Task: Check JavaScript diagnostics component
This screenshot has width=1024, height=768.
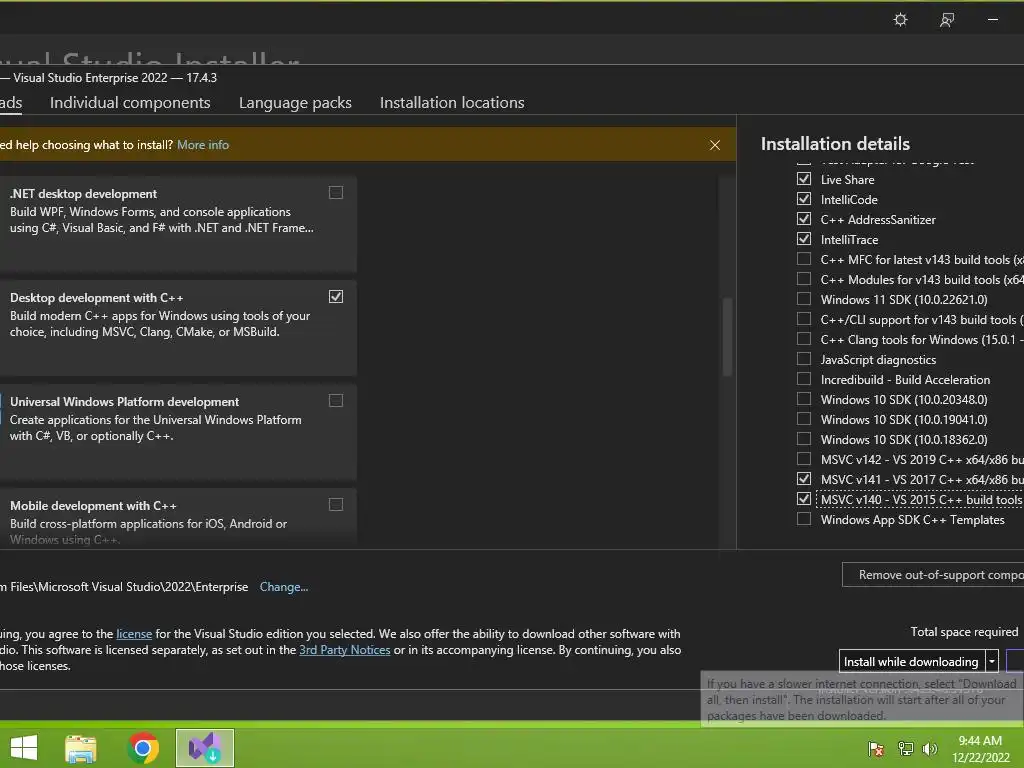Action: pyautogui.click(x=804, y=359)
